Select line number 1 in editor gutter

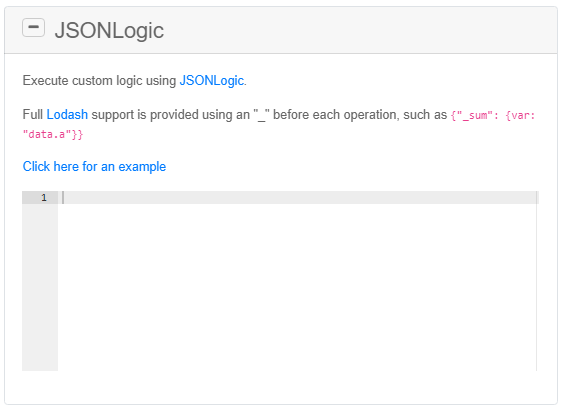(44, 198)
